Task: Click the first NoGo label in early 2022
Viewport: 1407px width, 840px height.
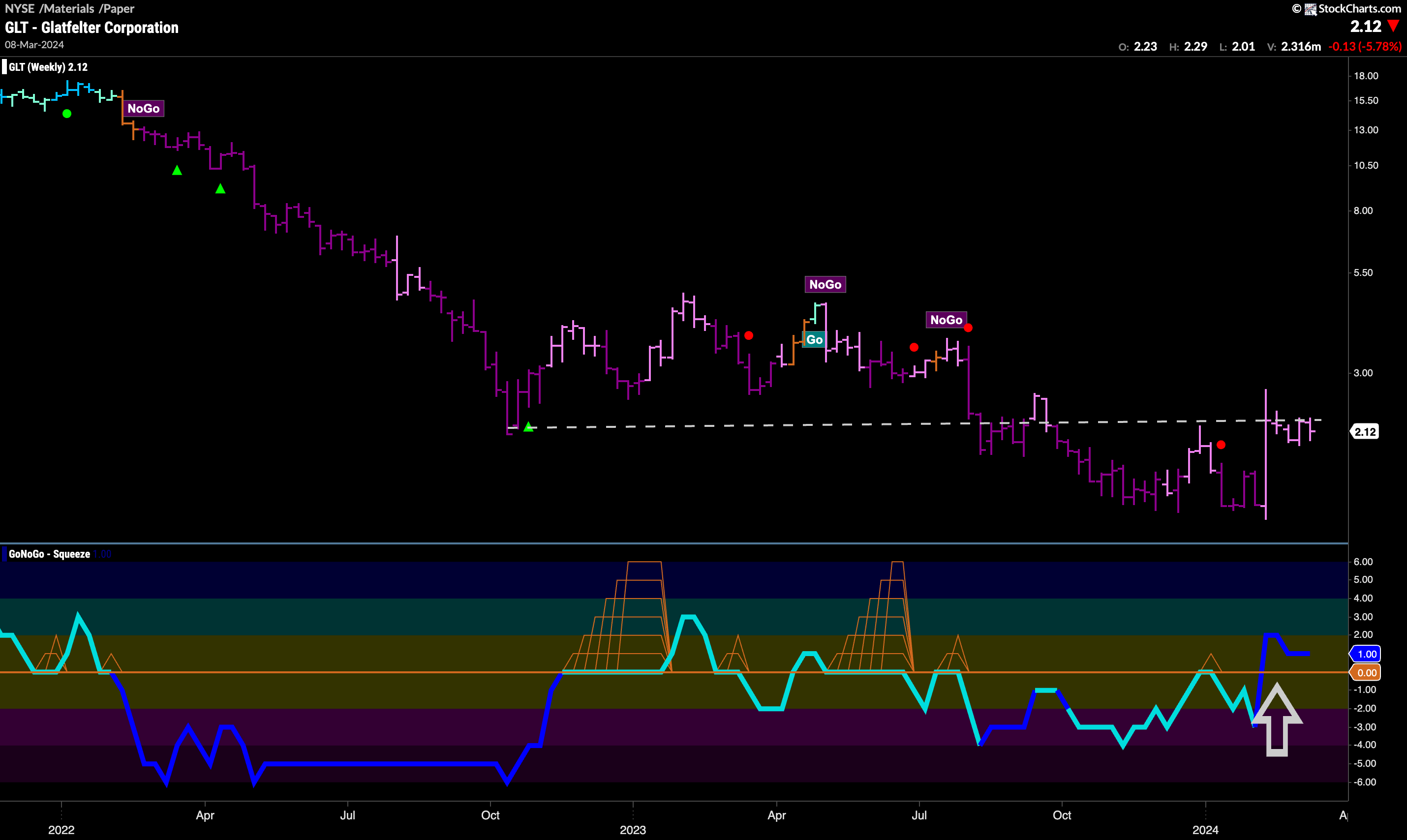Action: (143, 109)
